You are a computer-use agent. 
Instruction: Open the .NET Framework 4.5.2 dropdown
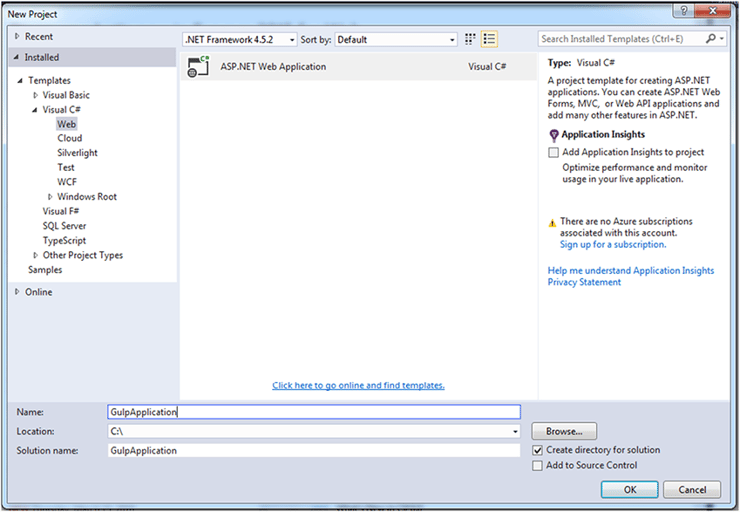click(x=240, y=40)
